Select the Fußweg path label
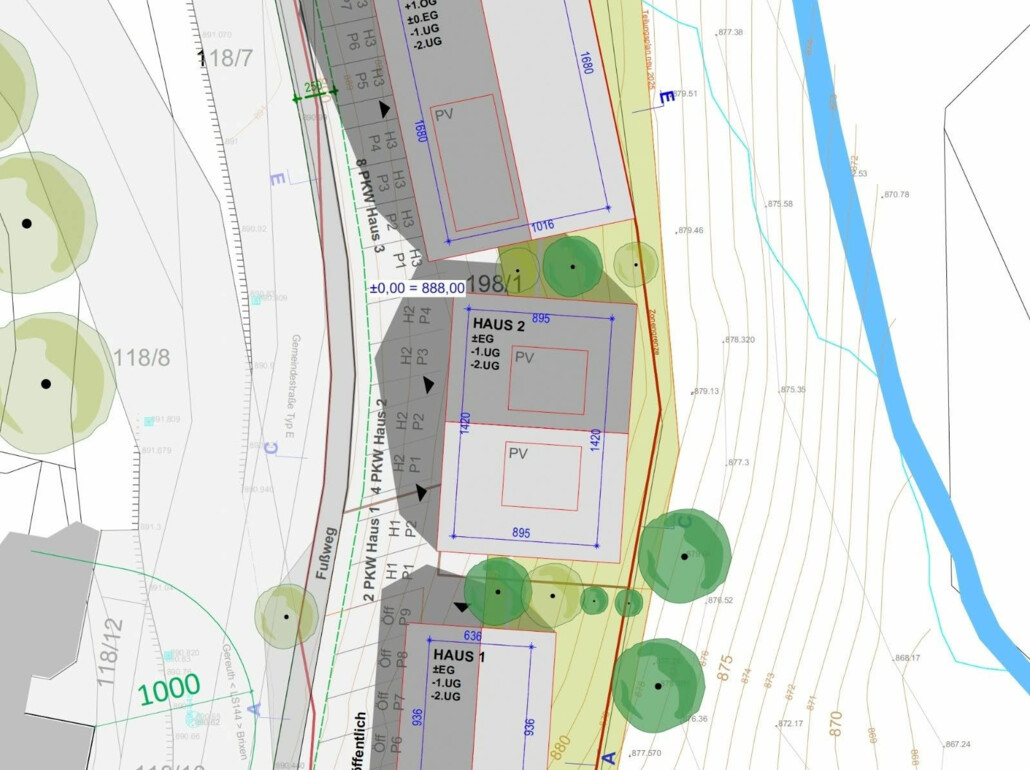The height and width of the screenshot is (770, 1030). pyautogui.click(x=323, y=555)
